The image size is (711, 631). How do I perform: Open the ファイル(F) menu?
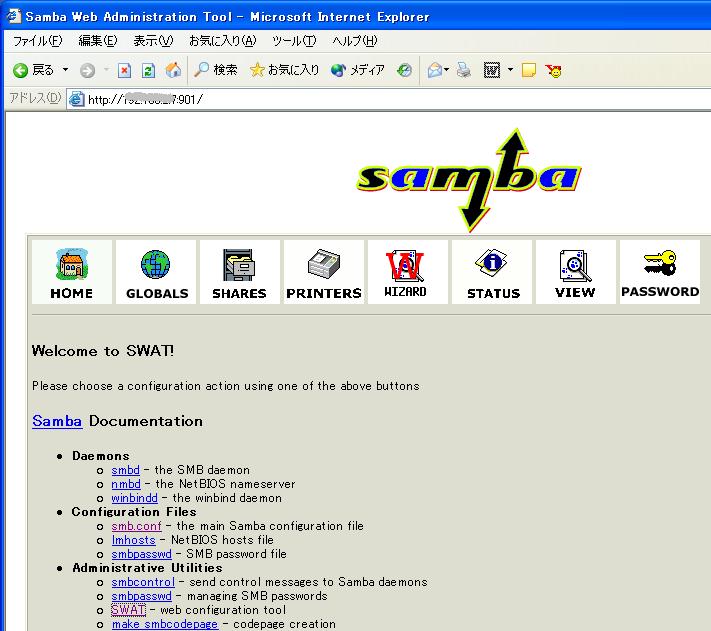coord(37,41)
